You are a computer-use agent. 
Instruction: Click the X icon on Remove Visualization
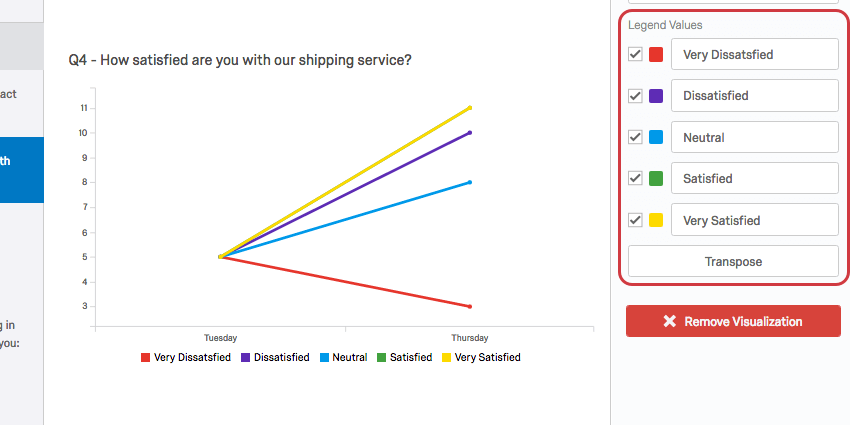coord(670,321)
